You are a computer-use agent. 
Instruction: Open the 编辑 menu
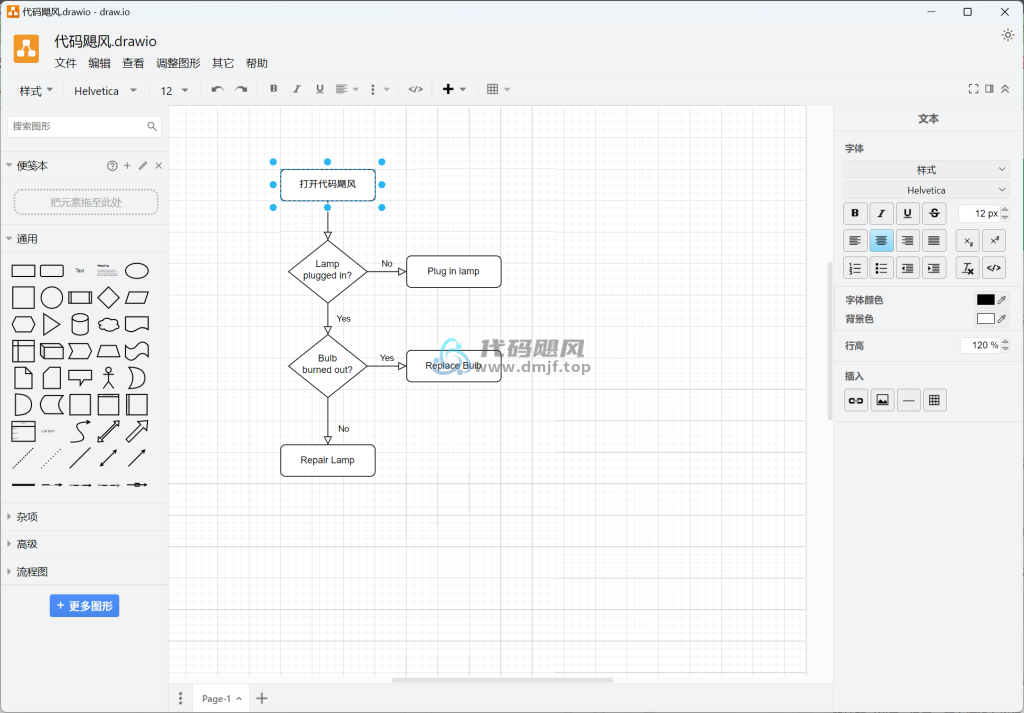pyautogui.click(x=99, y=63)
